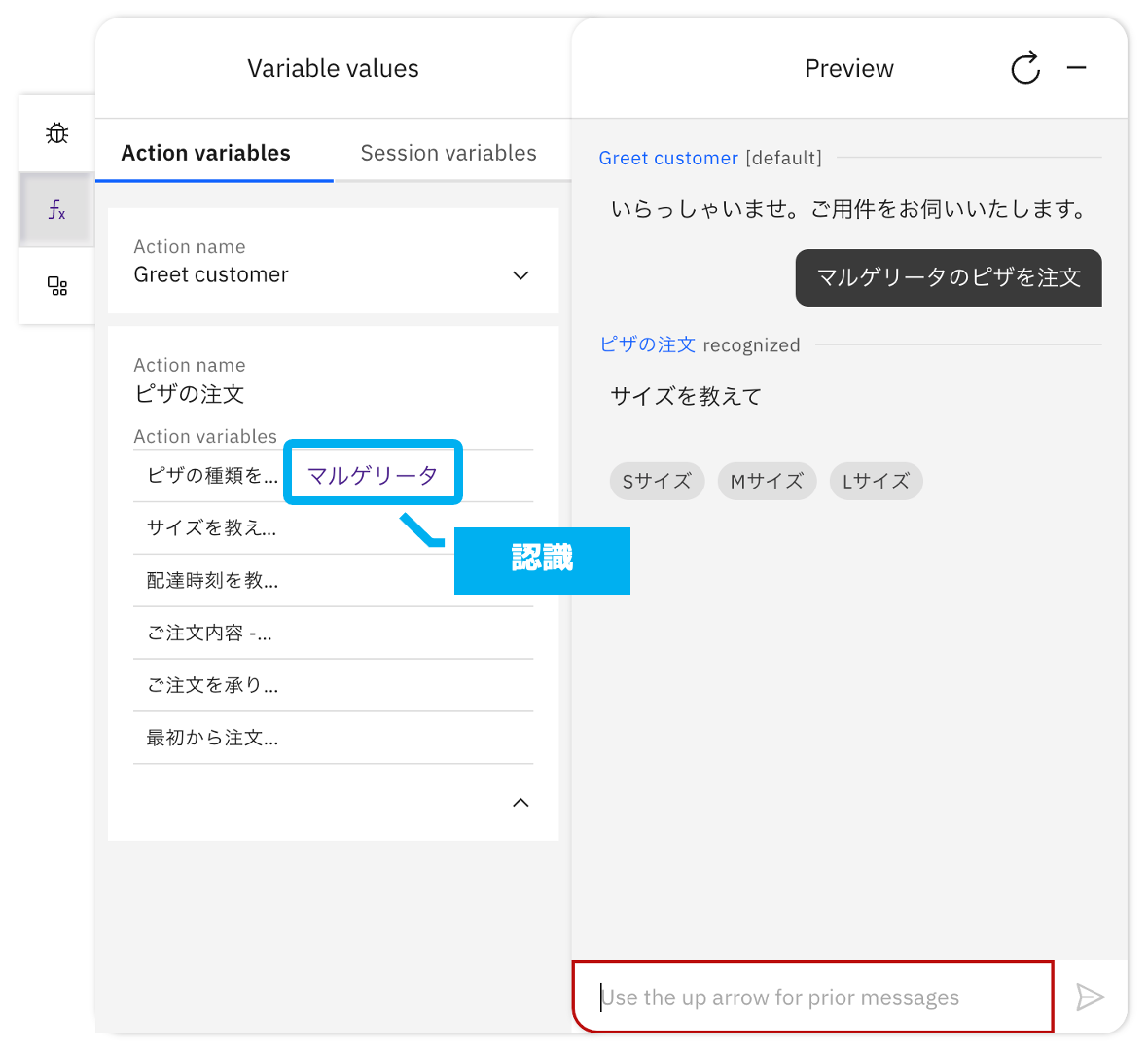Switch to Session variables tab

[448, 153]
